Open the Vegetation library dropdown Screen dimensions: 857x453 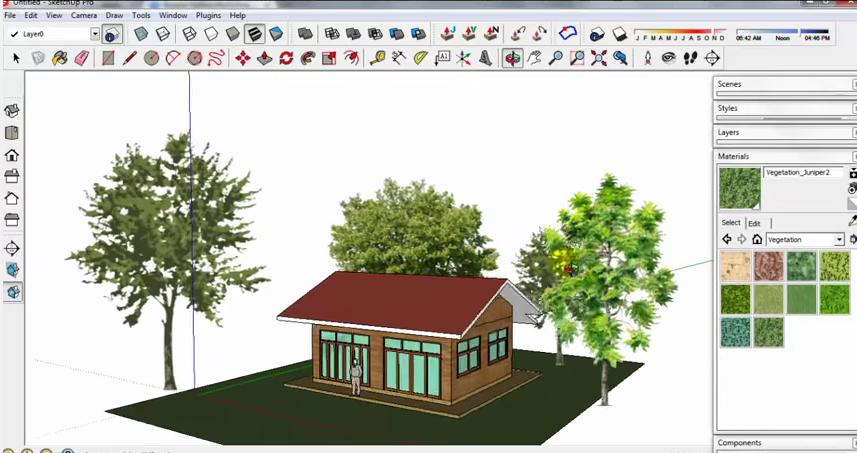click(x=839, y=239)
